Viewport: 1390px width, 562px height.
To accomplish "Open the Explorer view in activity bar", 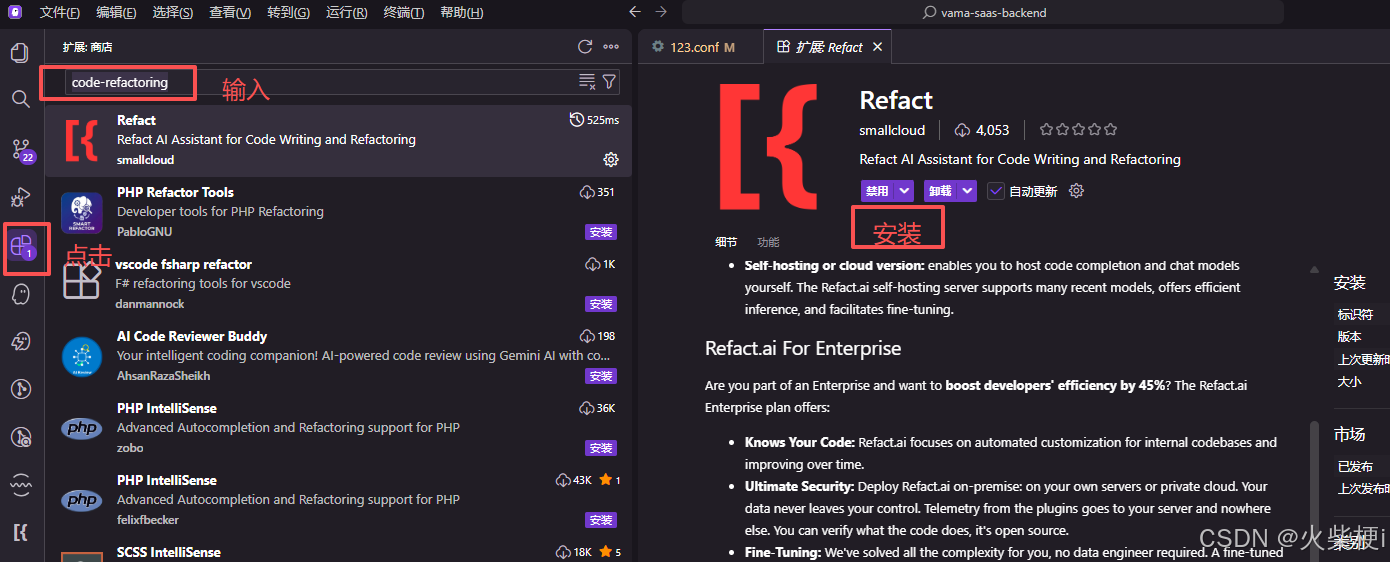I will click(20, 52).
